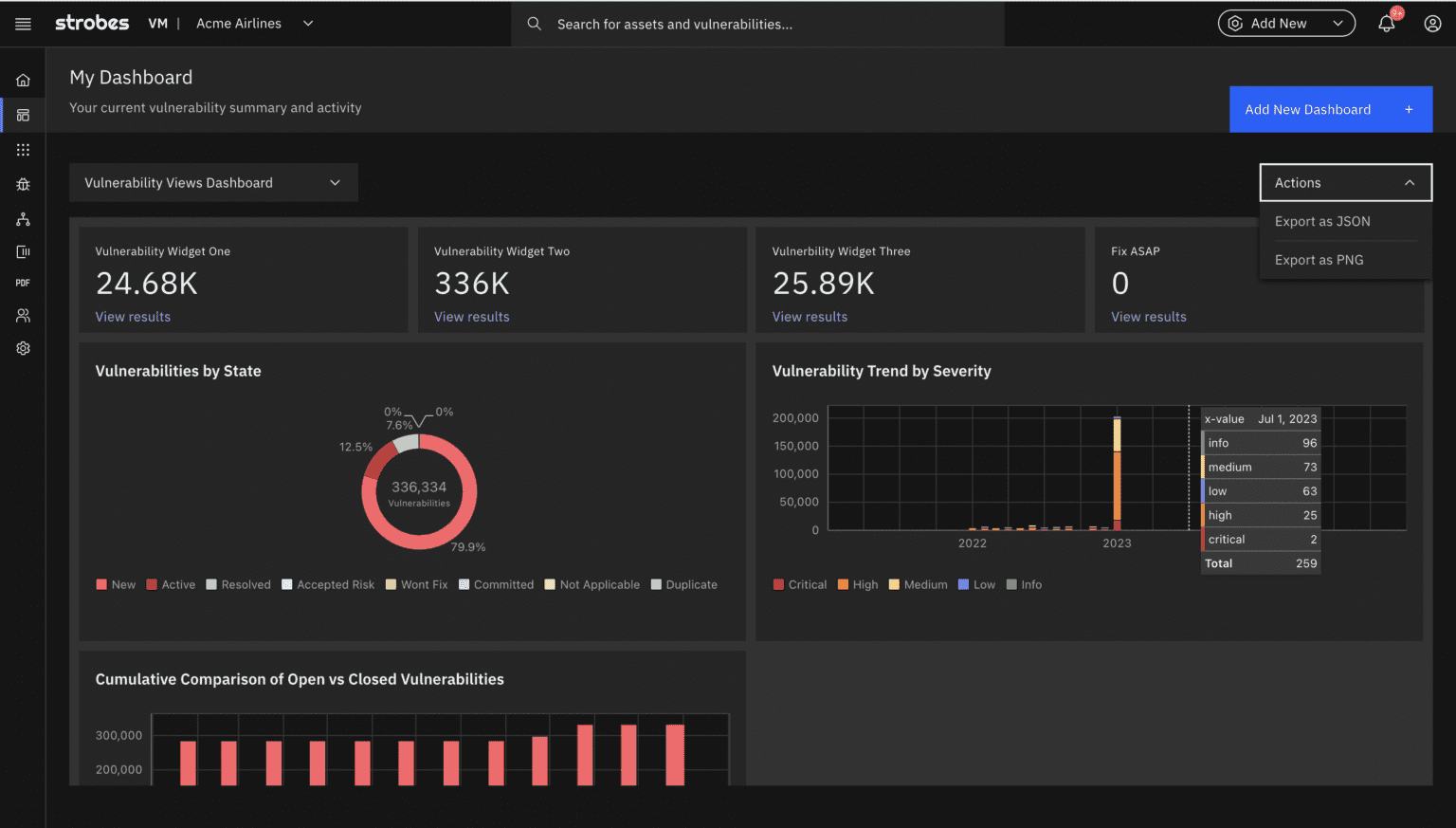This screenshot has height=828, width=1456.
Task: Click the notifications bell icon
Action: click(1385, 23)
